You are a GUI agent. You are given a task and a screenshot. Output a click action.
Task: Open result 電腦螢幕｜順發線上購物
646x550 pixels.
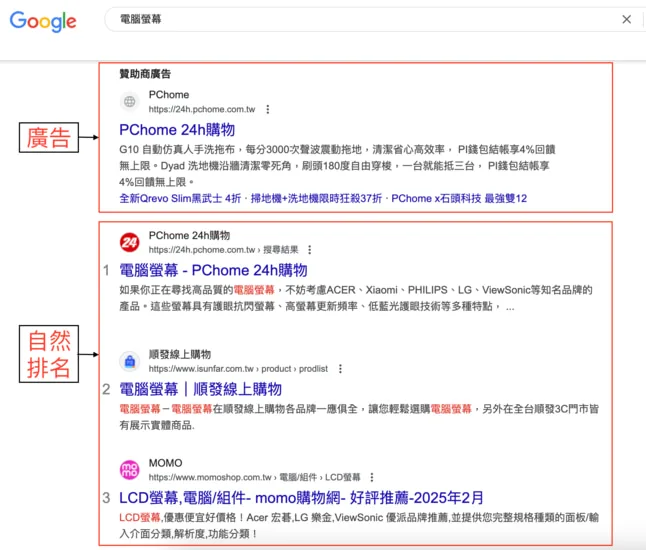pos(201,389)
